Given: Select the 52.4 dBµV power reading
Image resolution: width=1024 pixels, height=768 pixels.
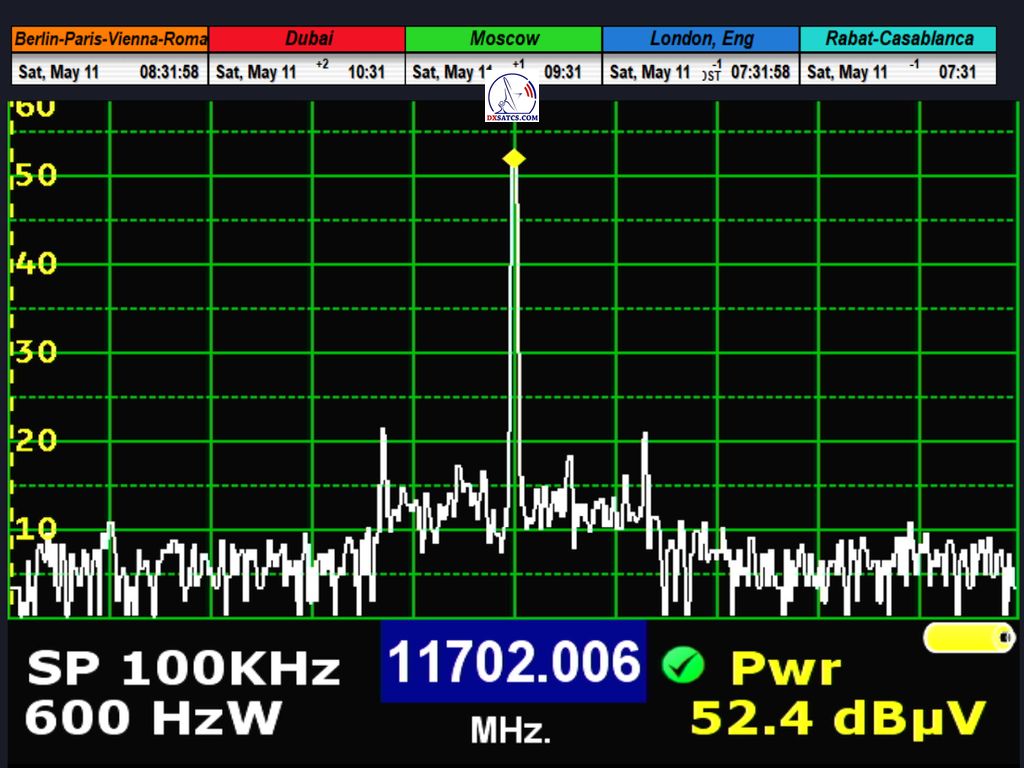Looking at the screenshot, I should [838, 718].
